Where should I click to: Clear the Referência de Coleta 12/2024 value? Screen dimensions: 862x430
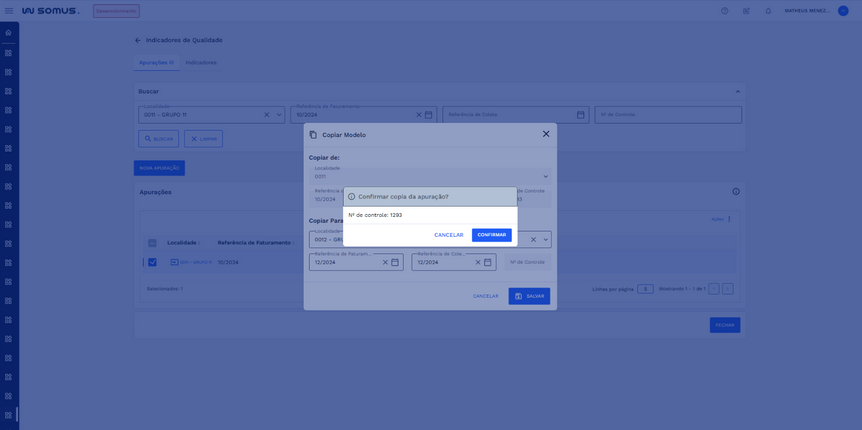478,263
